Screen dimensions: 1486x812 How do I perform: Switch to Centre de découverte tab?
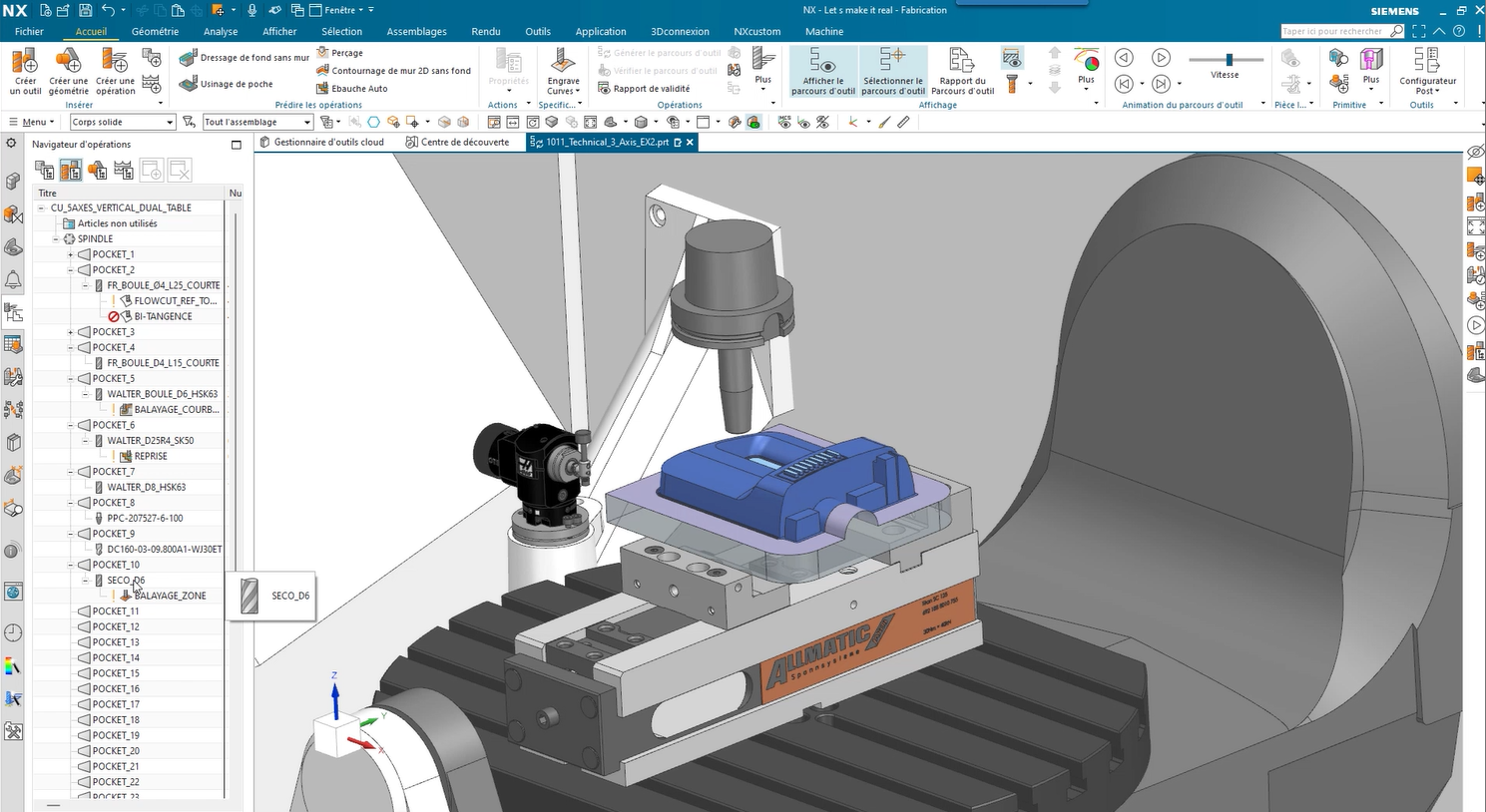[458, 143]
